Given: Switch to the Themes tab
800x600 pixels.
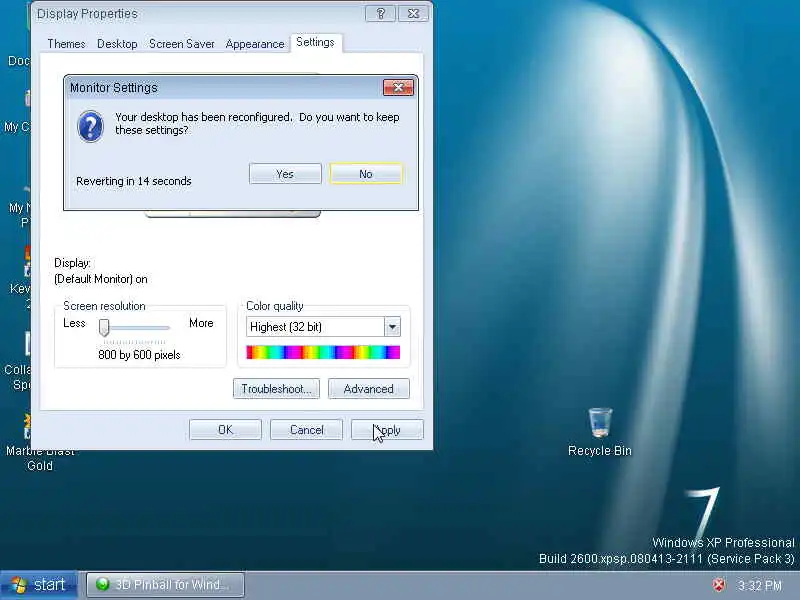Looking at the screenshot, I should pos(66,44).
